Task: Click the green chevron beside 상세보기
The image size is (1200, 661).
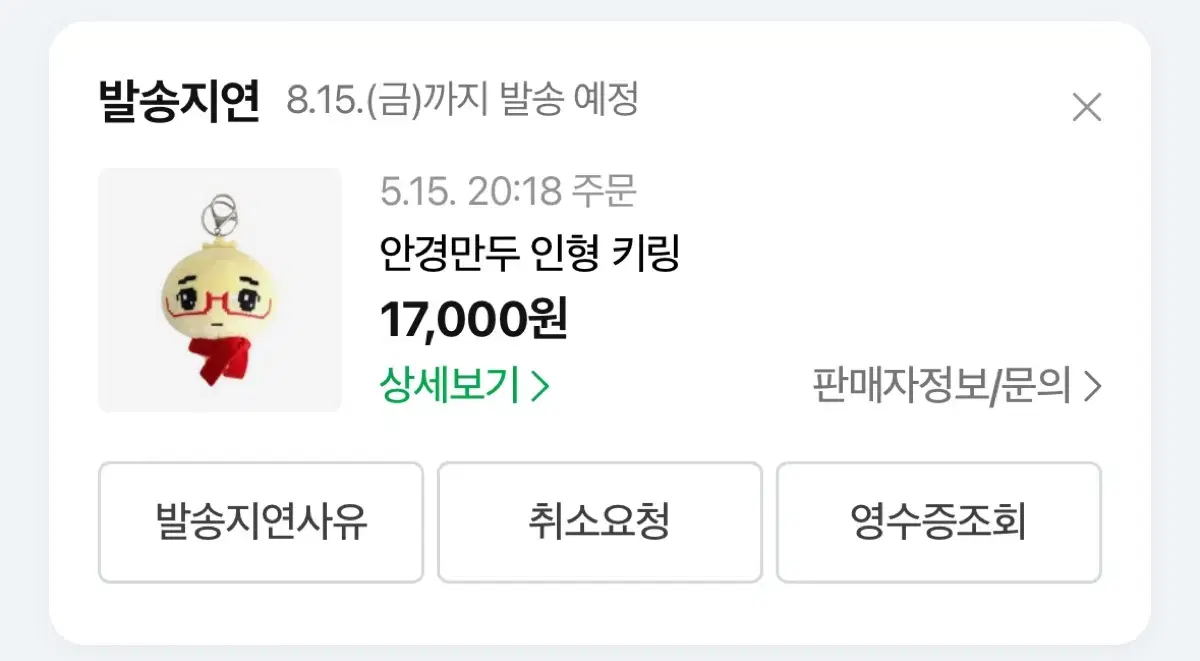Action: coord(540,386)
